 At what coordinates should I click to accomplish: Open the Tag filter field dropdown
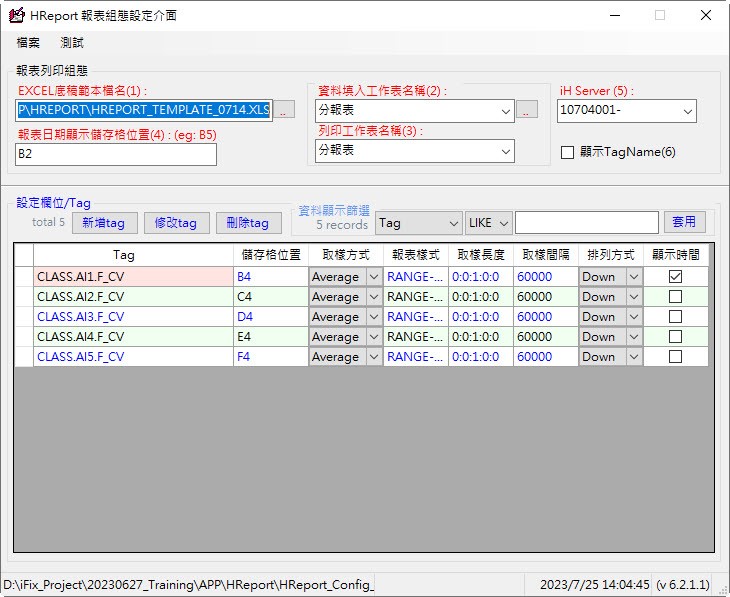[451, 223]
